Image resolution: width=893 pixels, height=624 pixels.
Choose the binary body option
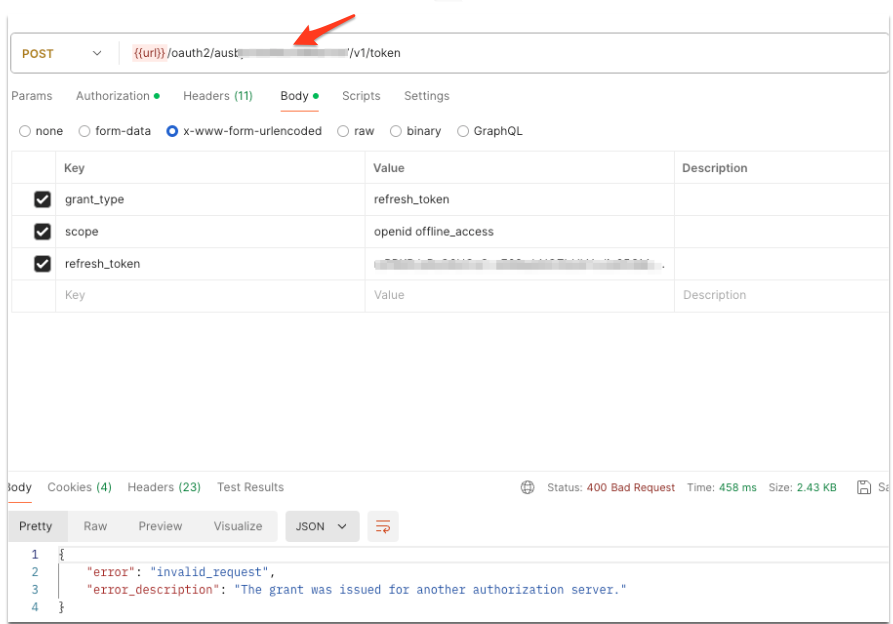click(x=415, y=131)
